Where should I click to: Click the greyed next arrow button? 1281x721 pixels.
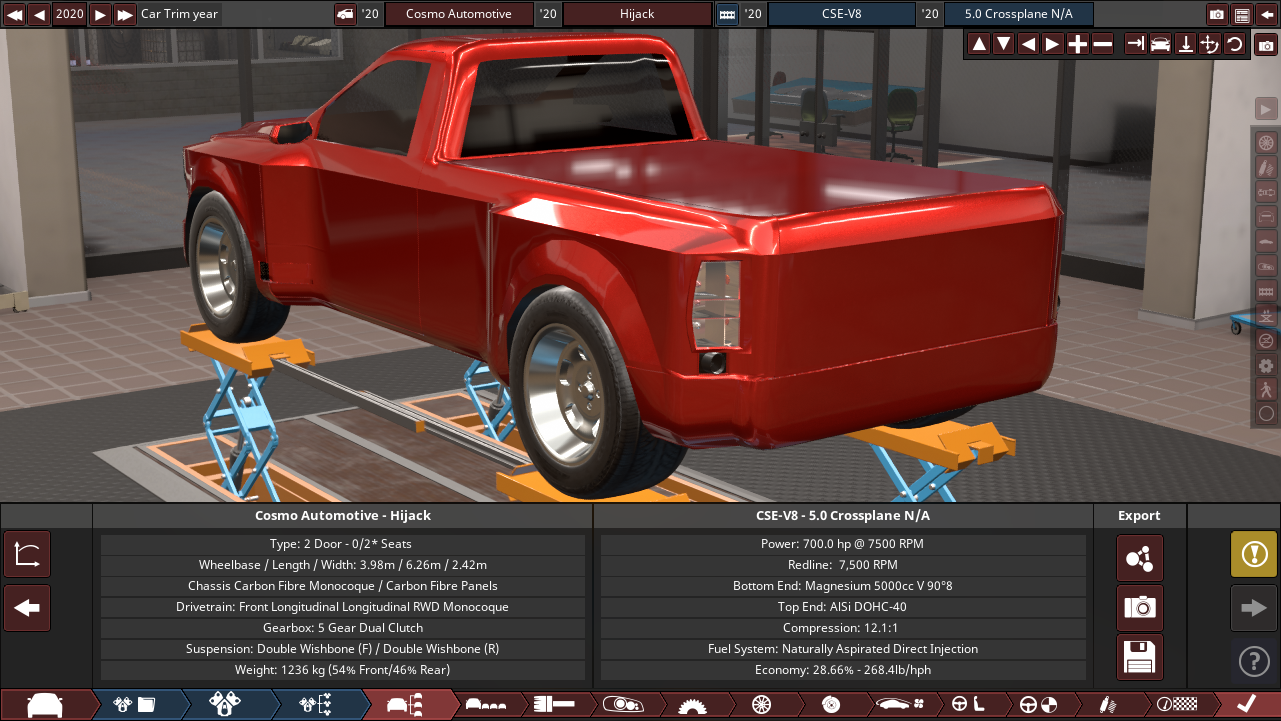click(1254, 608)
